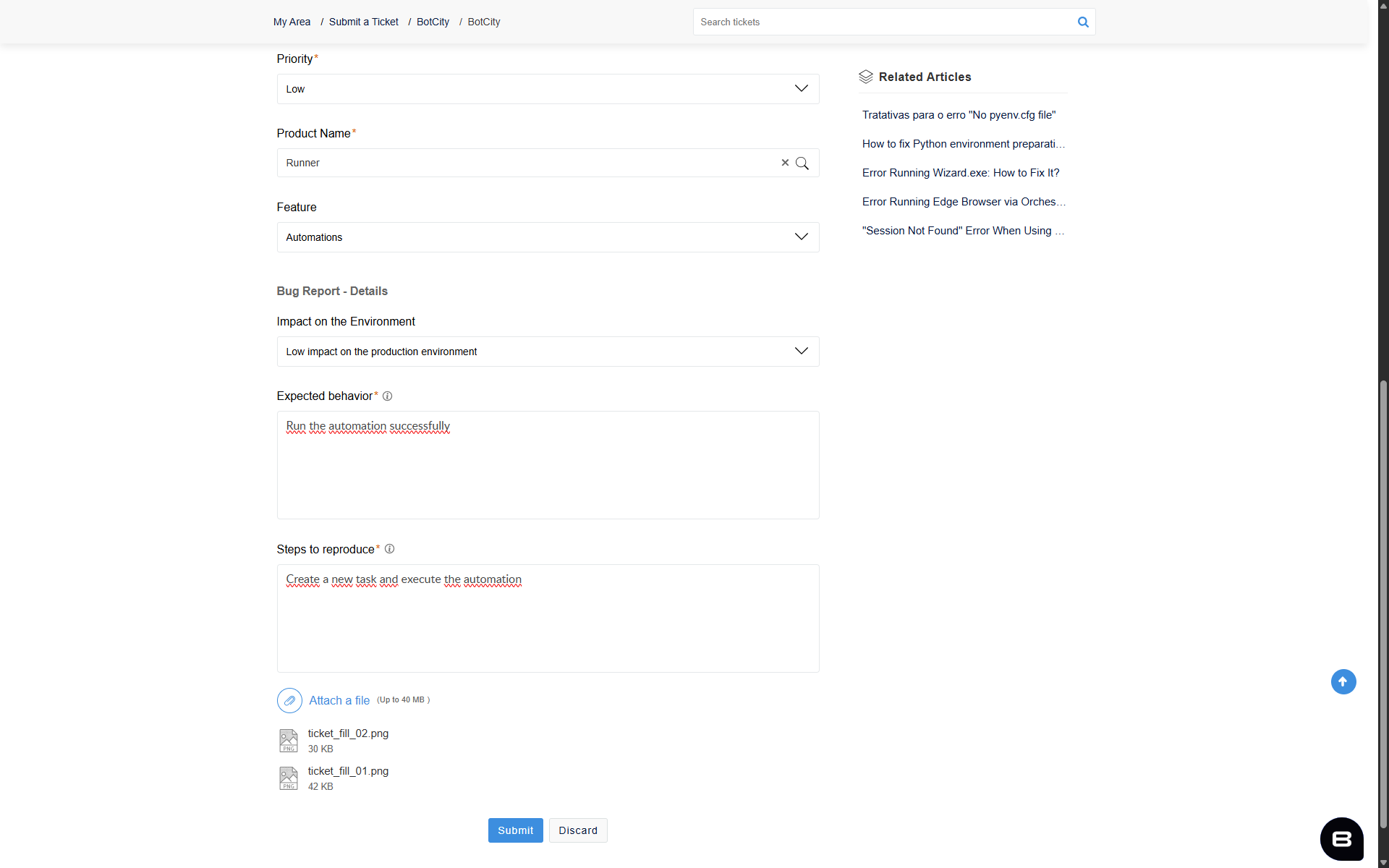The width and height of the screenshot is (1389, 868).
Task: Click the 30 KB file size label
Action: [x=320, y=749]
